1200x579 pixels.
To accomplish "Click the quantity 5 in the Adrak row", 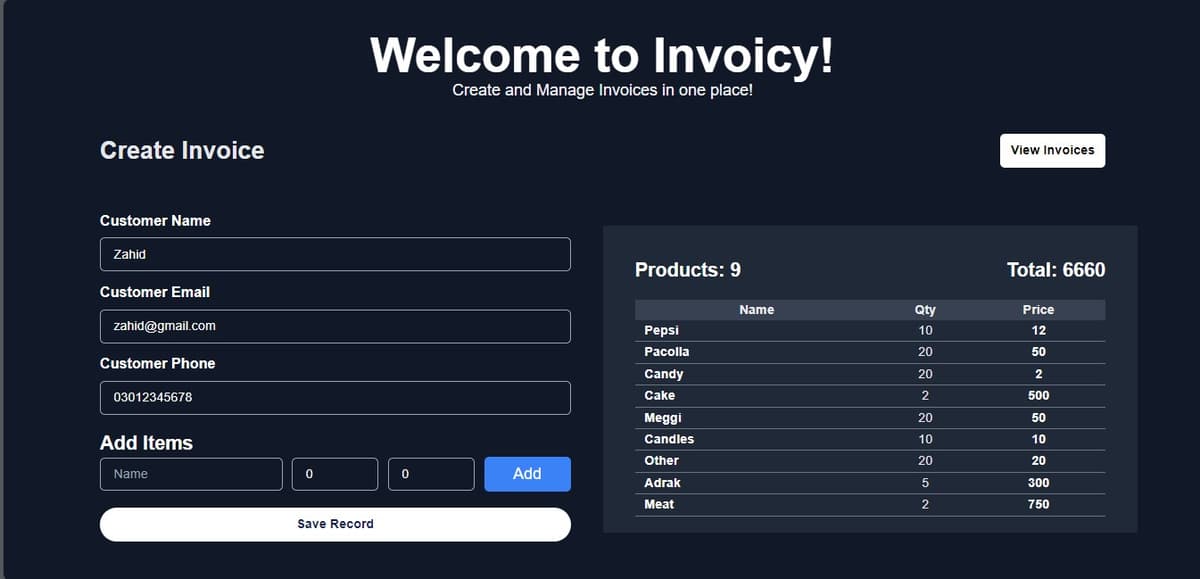I will pyautogui.click(x=925, y=483).
